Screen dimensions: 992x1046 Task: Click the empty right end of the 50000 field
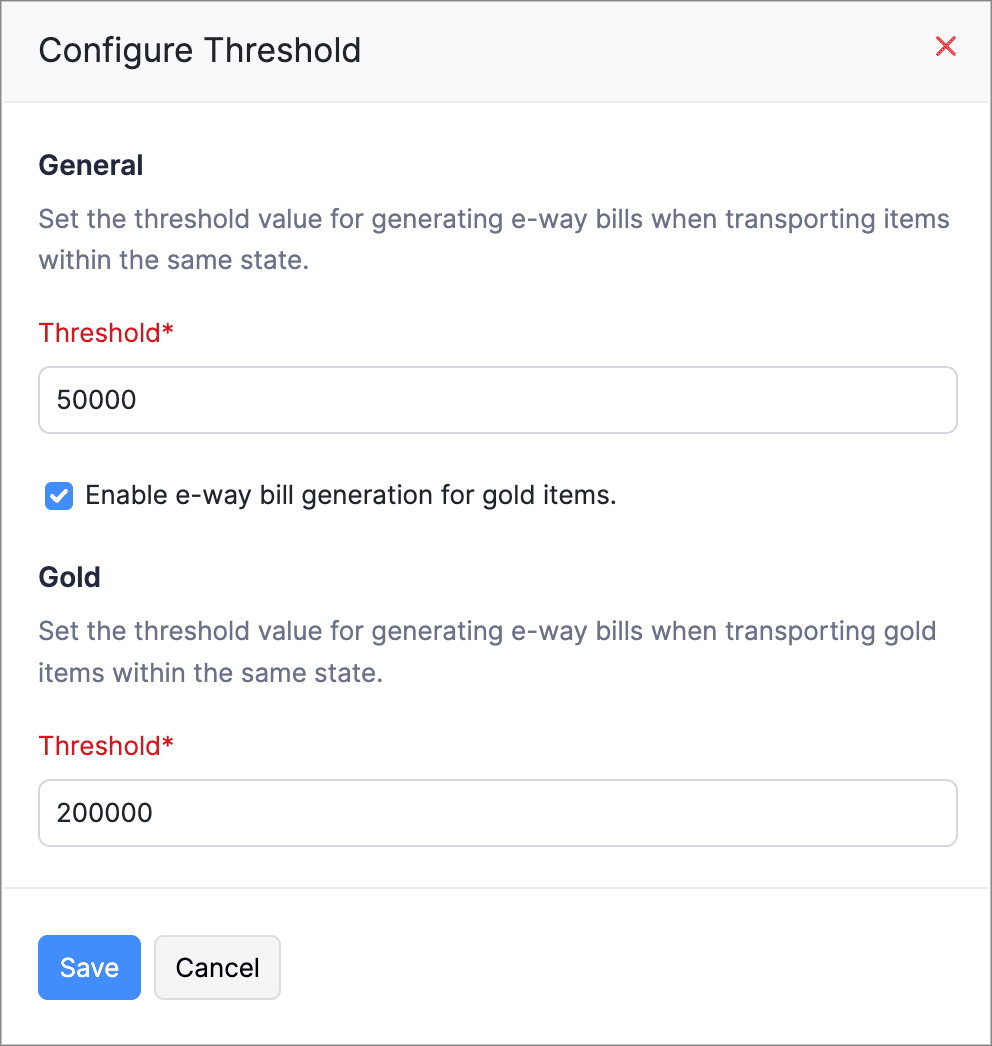(900, 400)
